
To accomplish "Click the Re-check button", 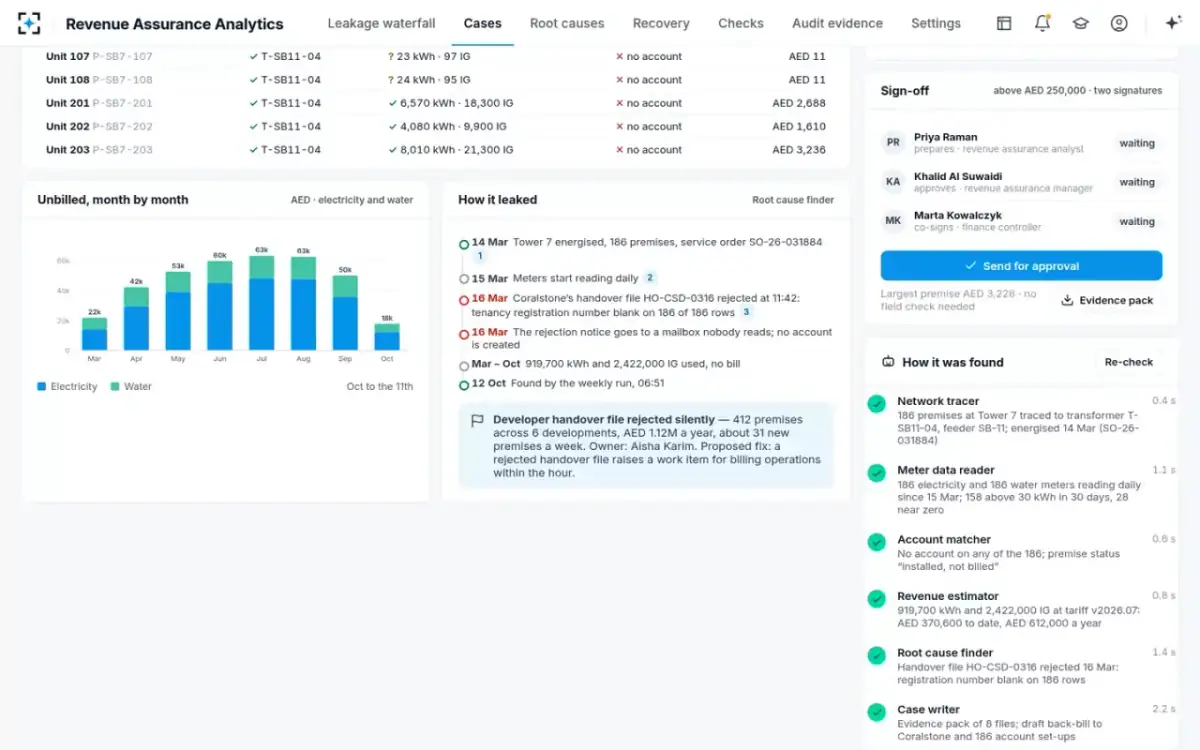I will [x=1129, y=362].
